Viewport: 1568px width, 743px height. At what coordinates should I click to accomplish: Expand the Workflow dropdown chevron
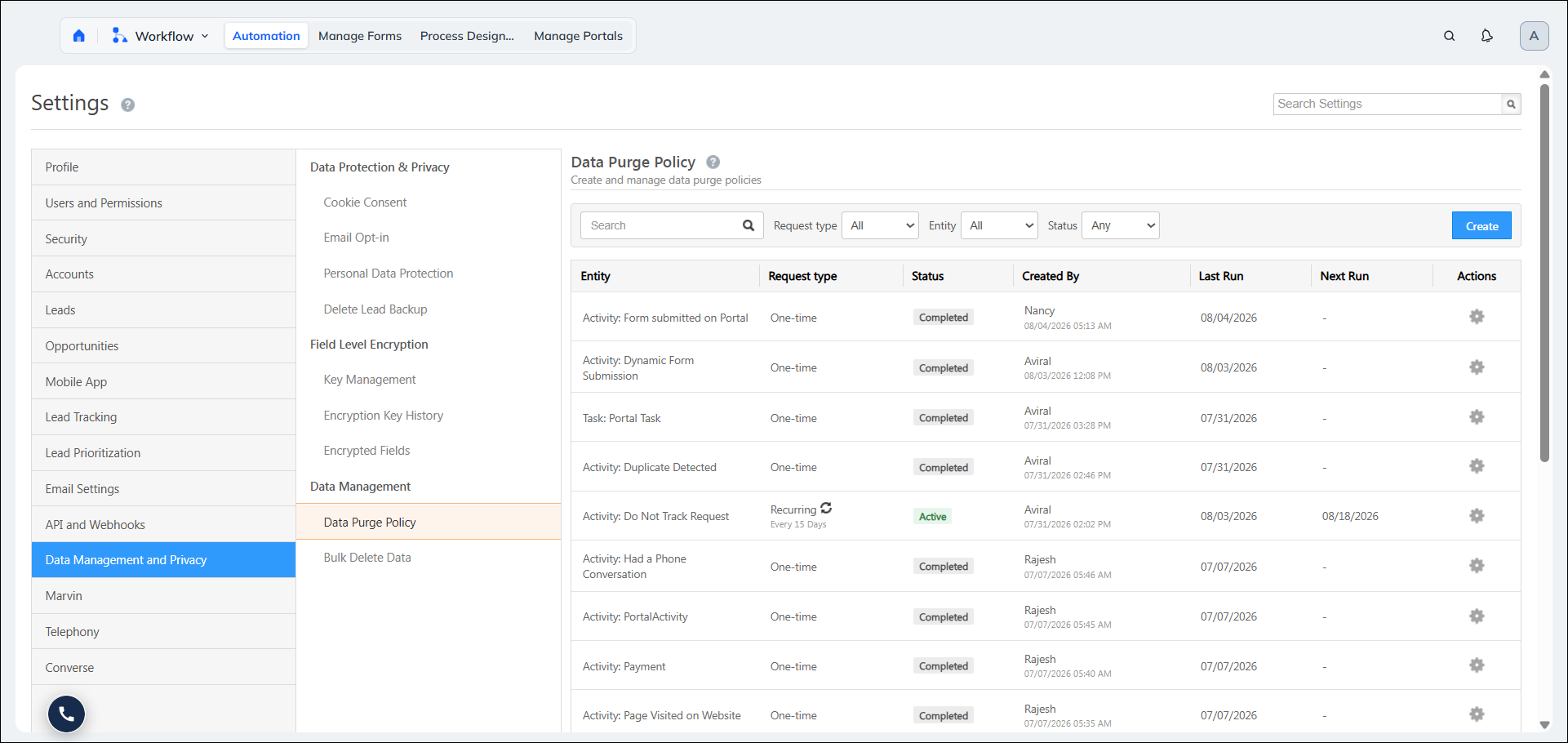(205, 36)
